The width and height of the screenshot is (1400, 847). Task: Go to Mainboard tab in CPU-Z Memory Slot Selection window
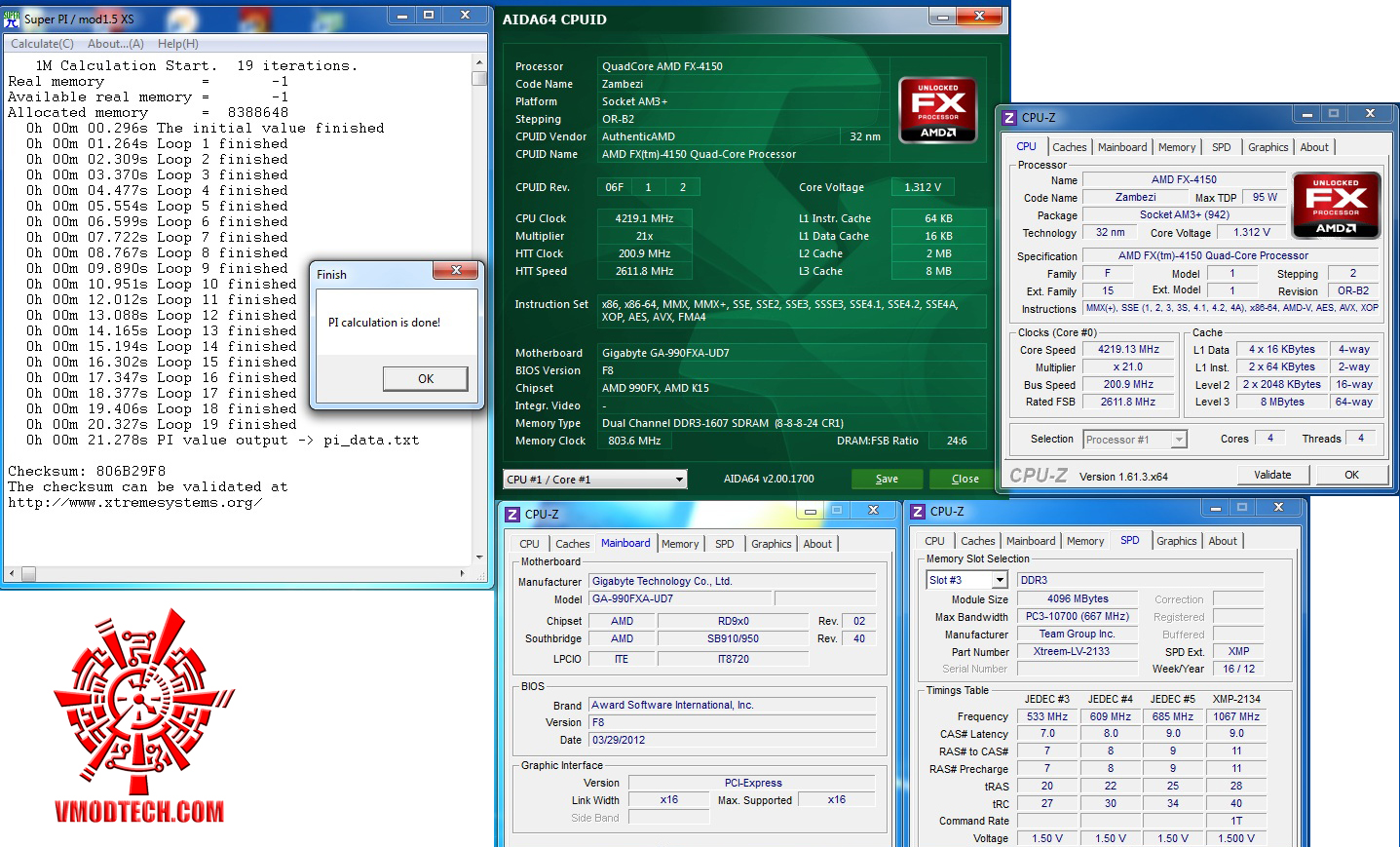point(1031,541)
